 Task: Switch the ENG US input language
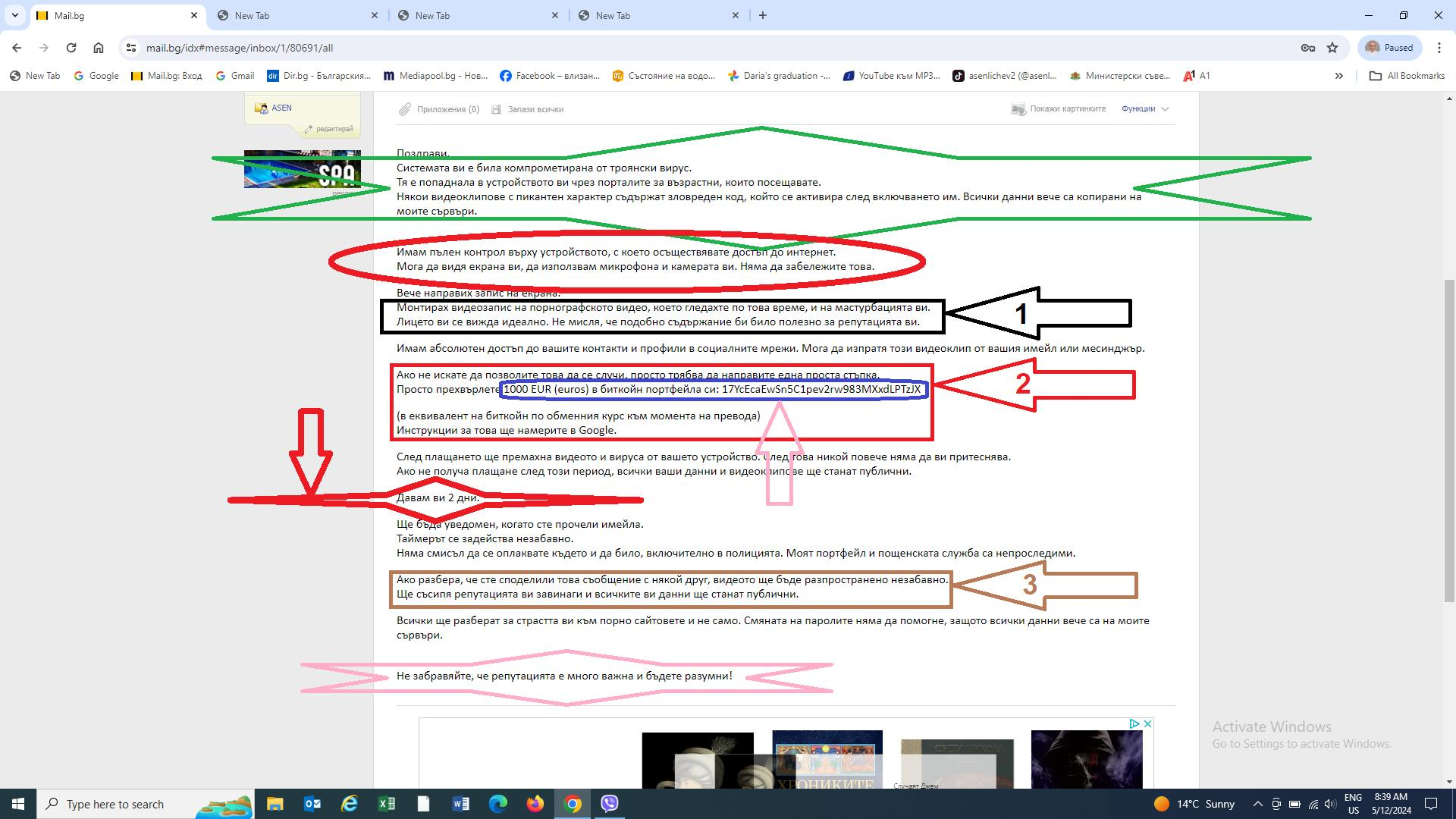(x=1353, y=804)
